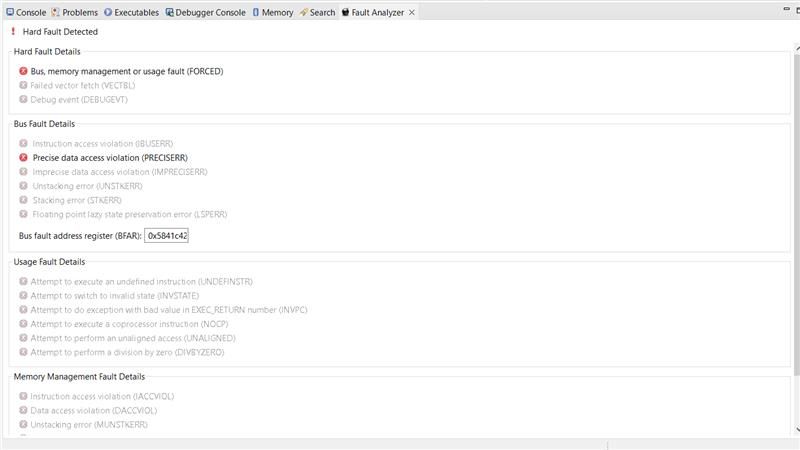
Task: Click 'Bus, memory management or usage fault (FORCED)'
Action: (x=127, y=71)
